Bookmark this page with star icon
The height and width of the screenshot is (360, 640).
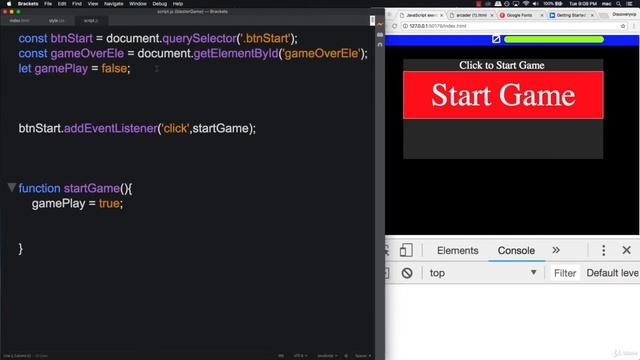pyautogui.click(x=623, y=26)
